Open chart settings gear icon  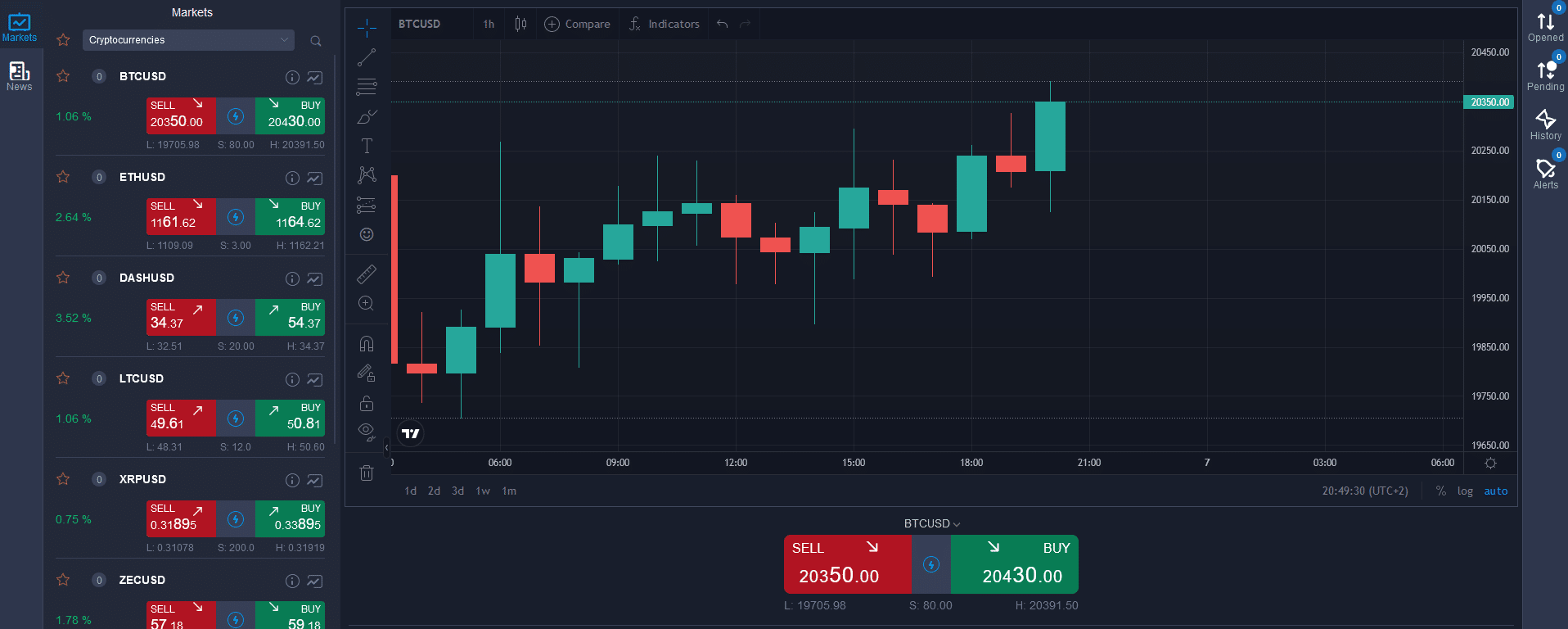coord(1490,464)
